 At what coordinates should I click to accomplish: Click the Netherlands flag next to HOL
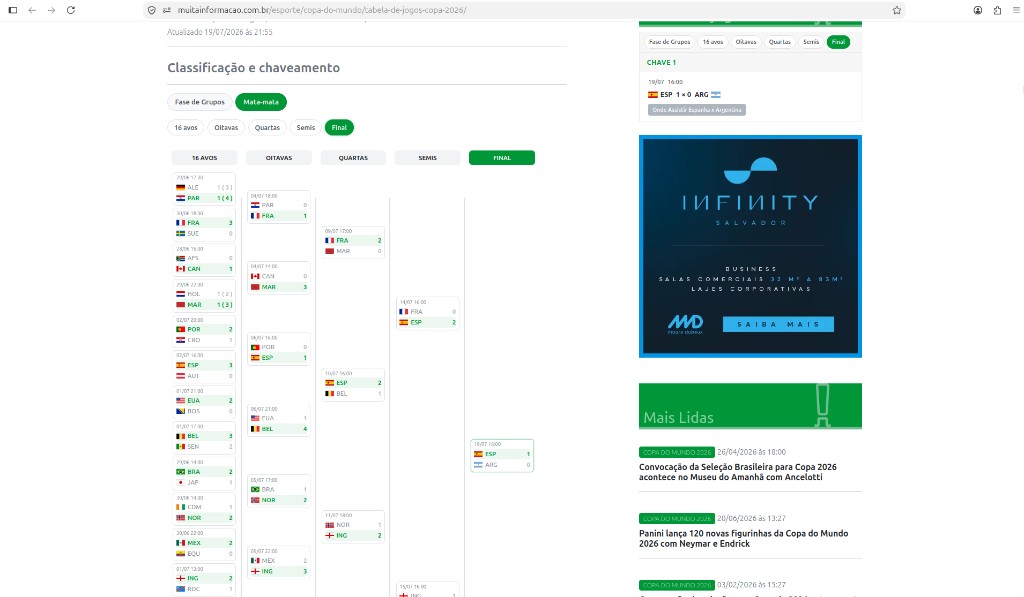(x=180, y=294)
